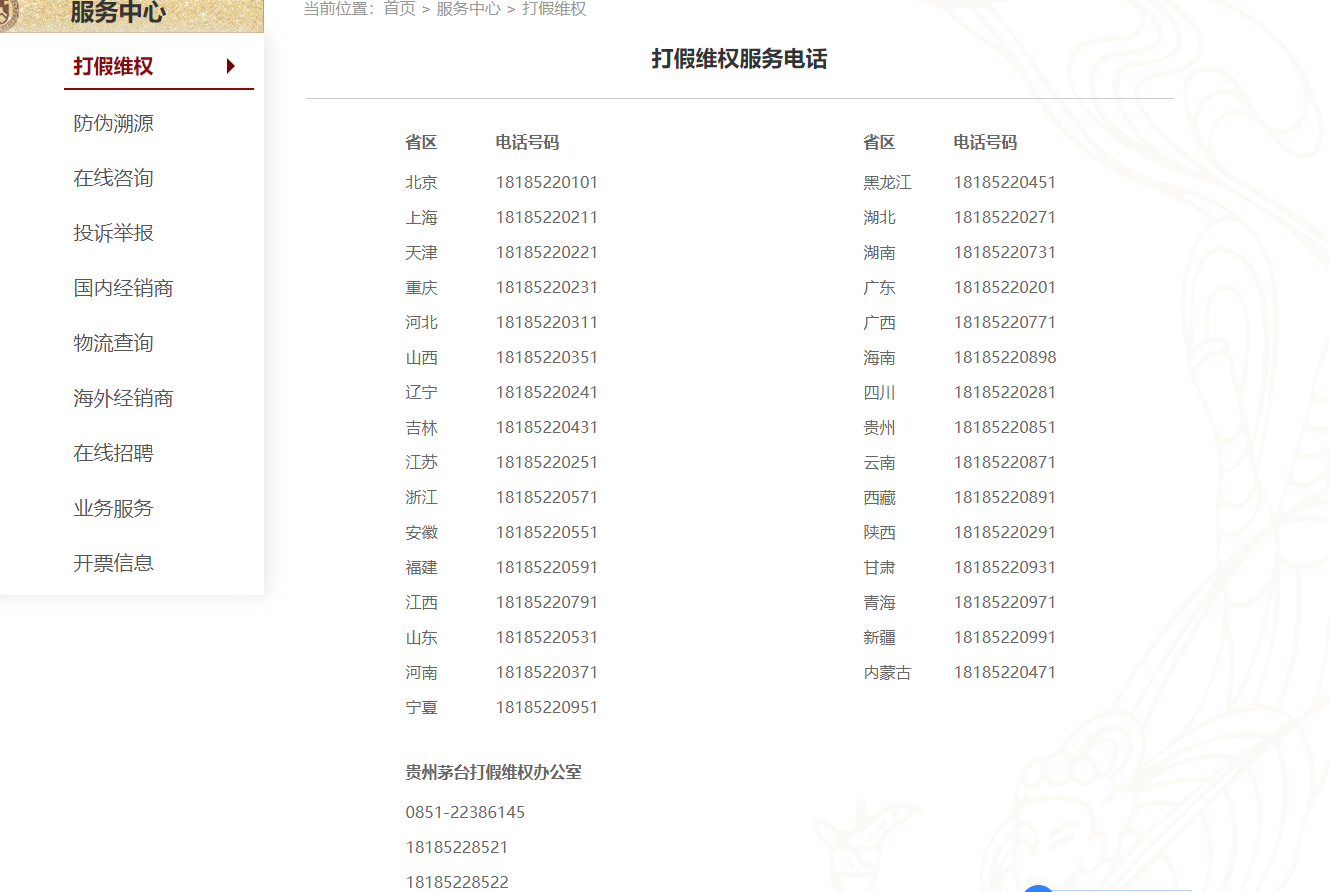Open 防伪溯源 in the sidebar
The image size is (1329, 892).
(113, 123)
